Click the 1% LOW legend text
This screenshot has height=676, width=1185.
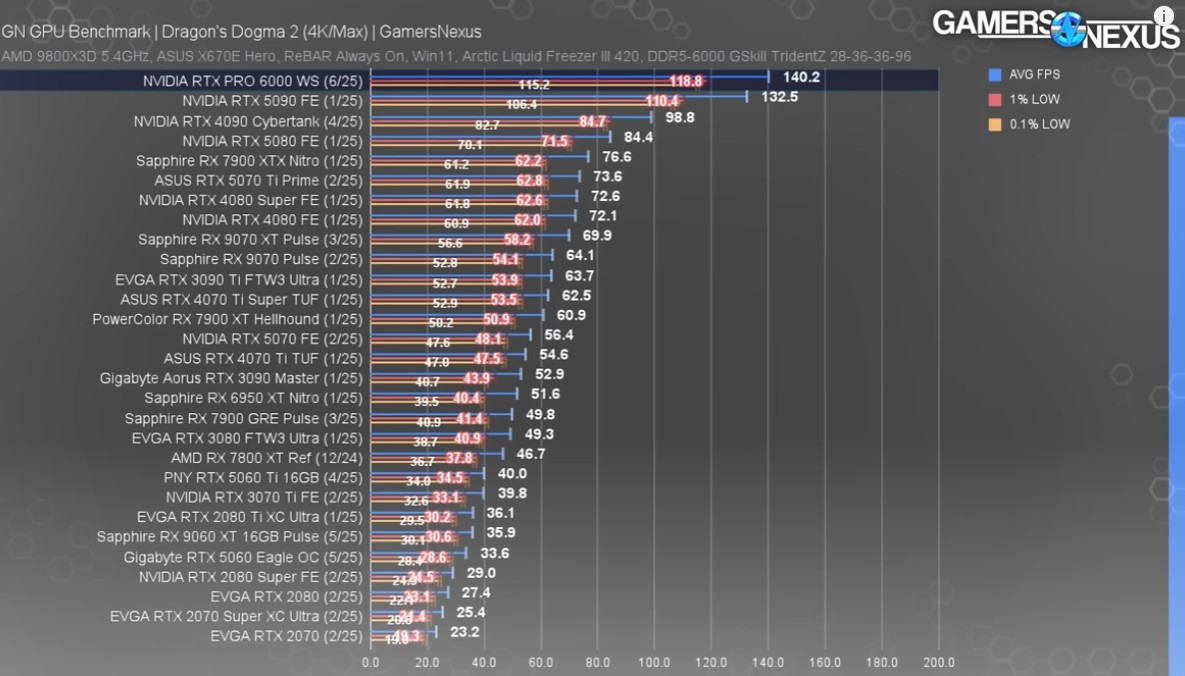[x=1035, y=99]
